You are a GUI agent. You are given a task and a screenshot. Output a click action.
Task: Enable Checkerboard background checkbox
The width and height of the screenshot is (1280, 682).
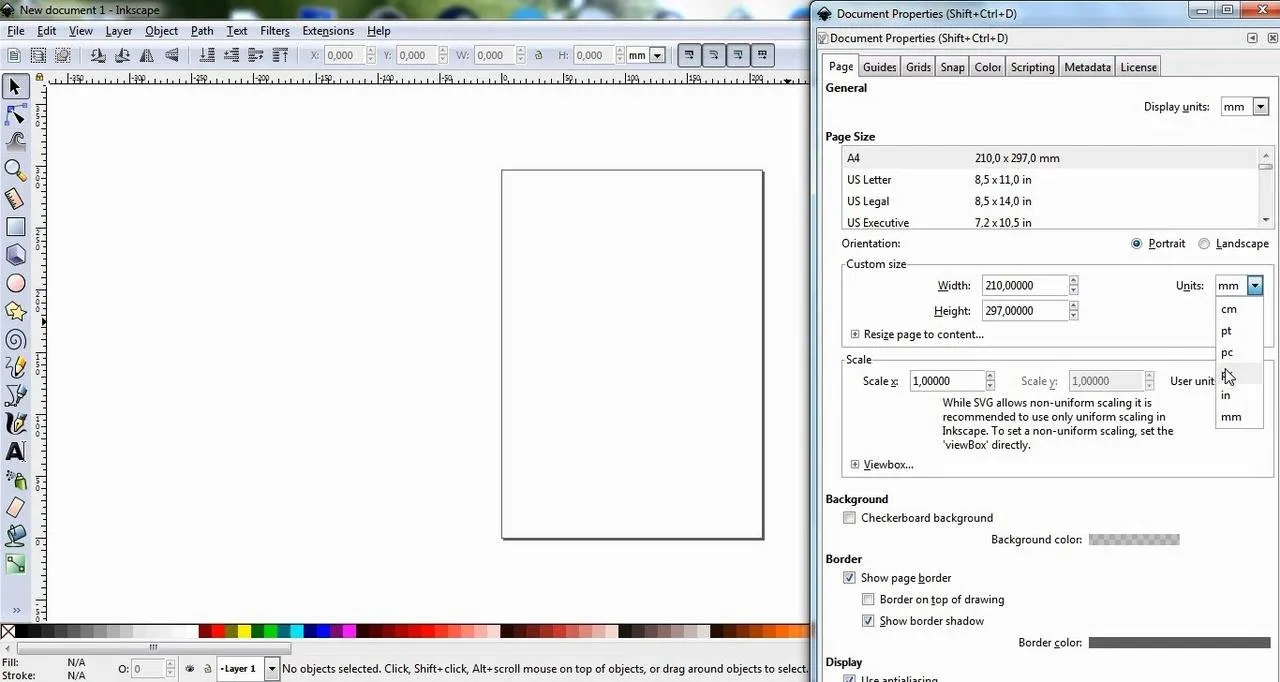(849, 518)
